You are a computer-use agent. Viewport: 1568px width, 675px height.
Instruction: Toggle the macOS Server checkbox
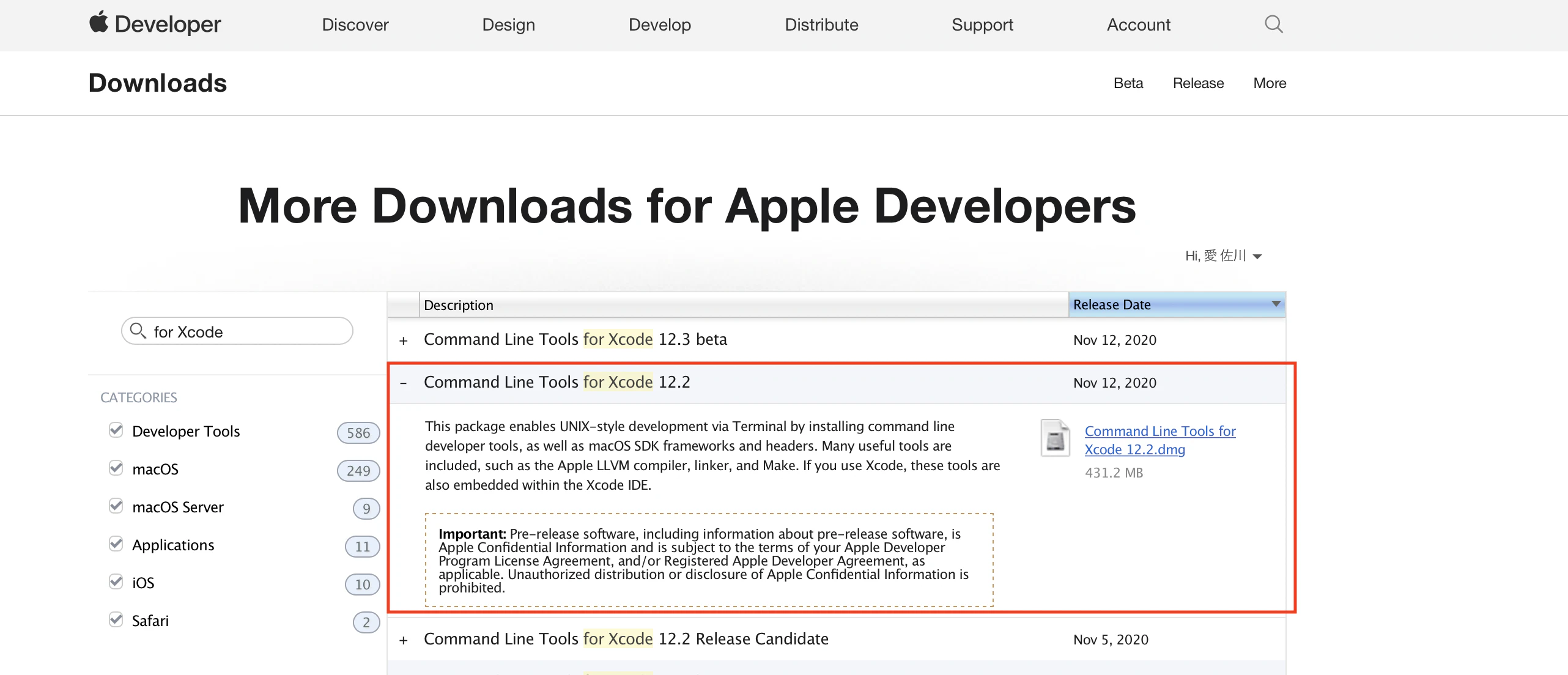116,506
